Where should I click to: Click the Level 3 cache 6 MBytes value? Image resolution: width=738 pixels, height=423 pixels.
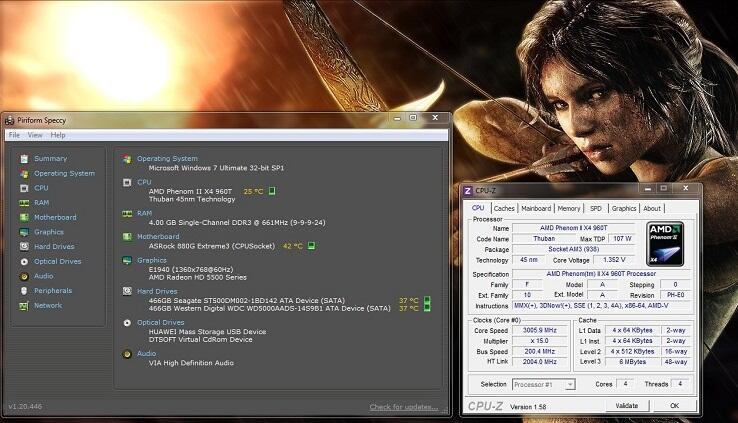tap(632, 362)
